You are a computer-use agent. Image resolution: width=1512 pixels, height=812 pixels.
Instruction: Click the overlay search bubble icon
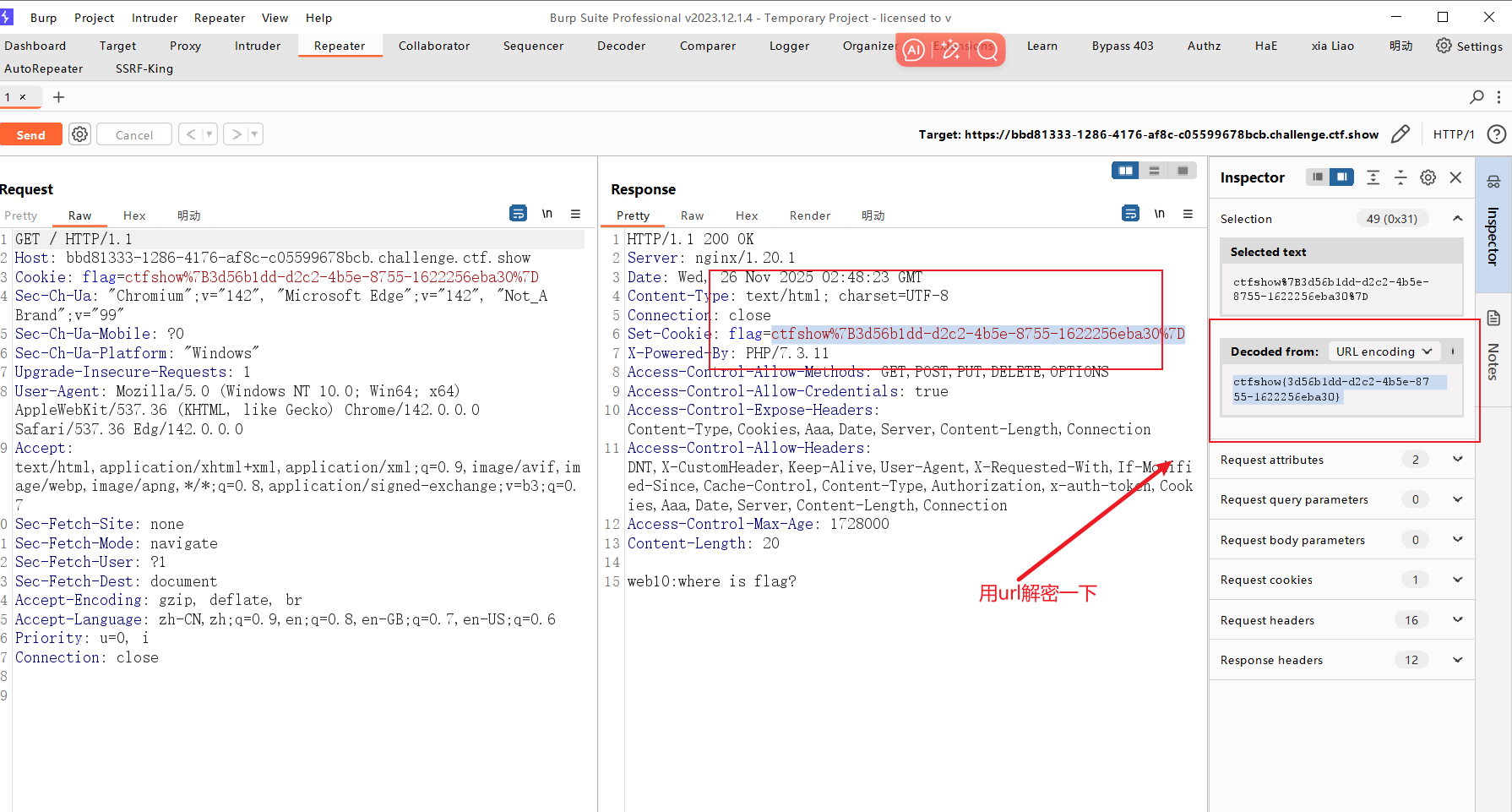pyautogui.click(x=987, y=51)
